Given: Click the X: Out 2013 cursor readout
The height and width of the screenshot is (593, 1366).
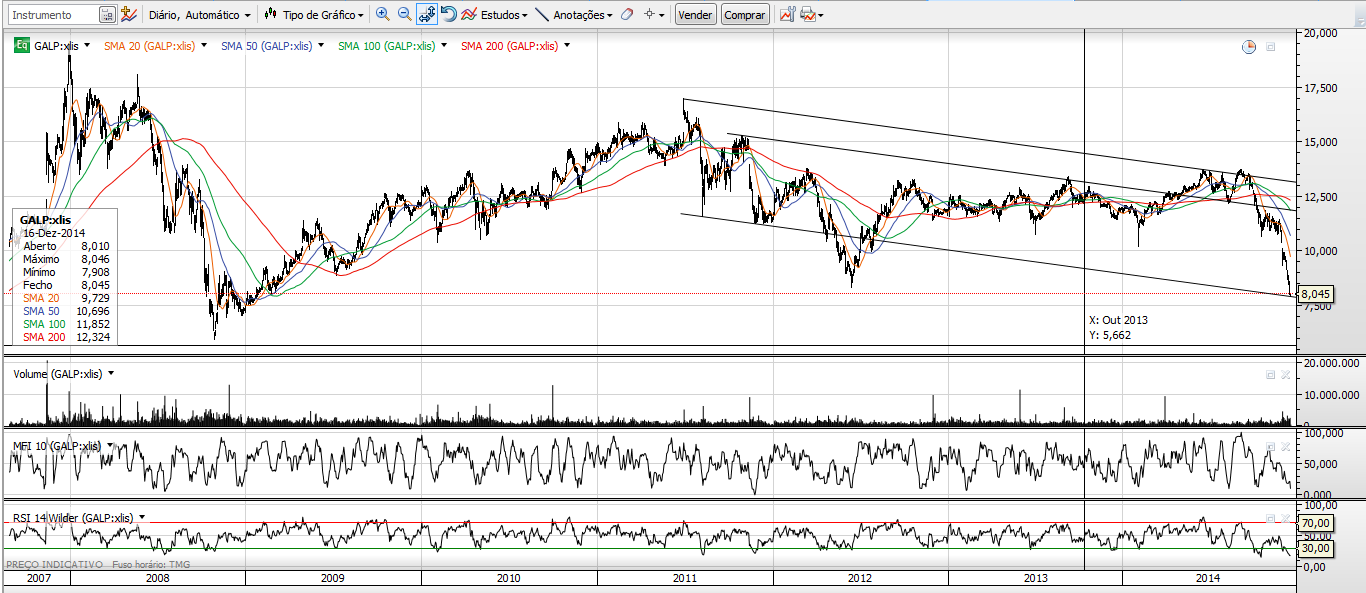Looking at the screenshot, I should tap(1119, 320).
